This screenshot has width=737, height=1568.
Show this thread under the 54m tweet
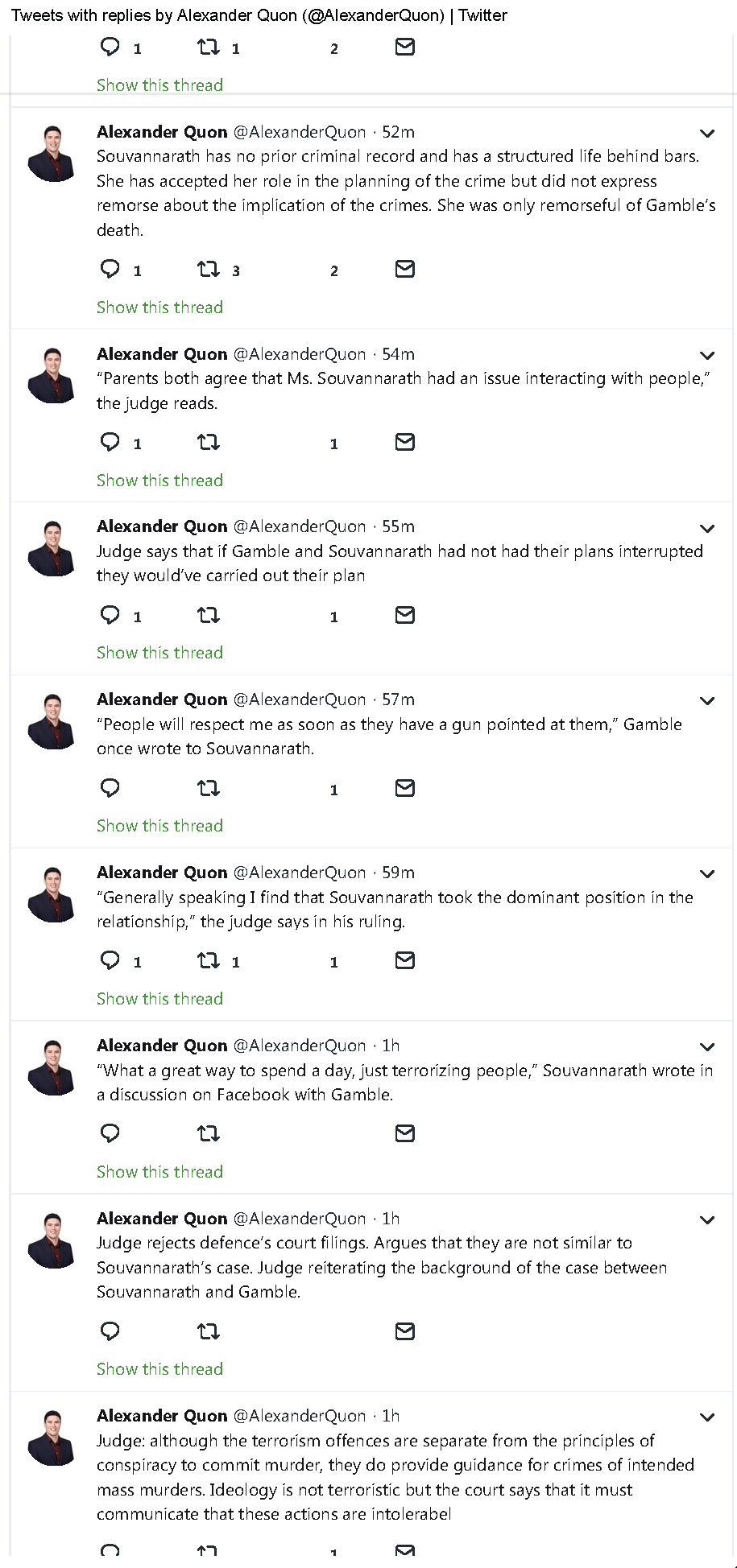click(159, 481)
